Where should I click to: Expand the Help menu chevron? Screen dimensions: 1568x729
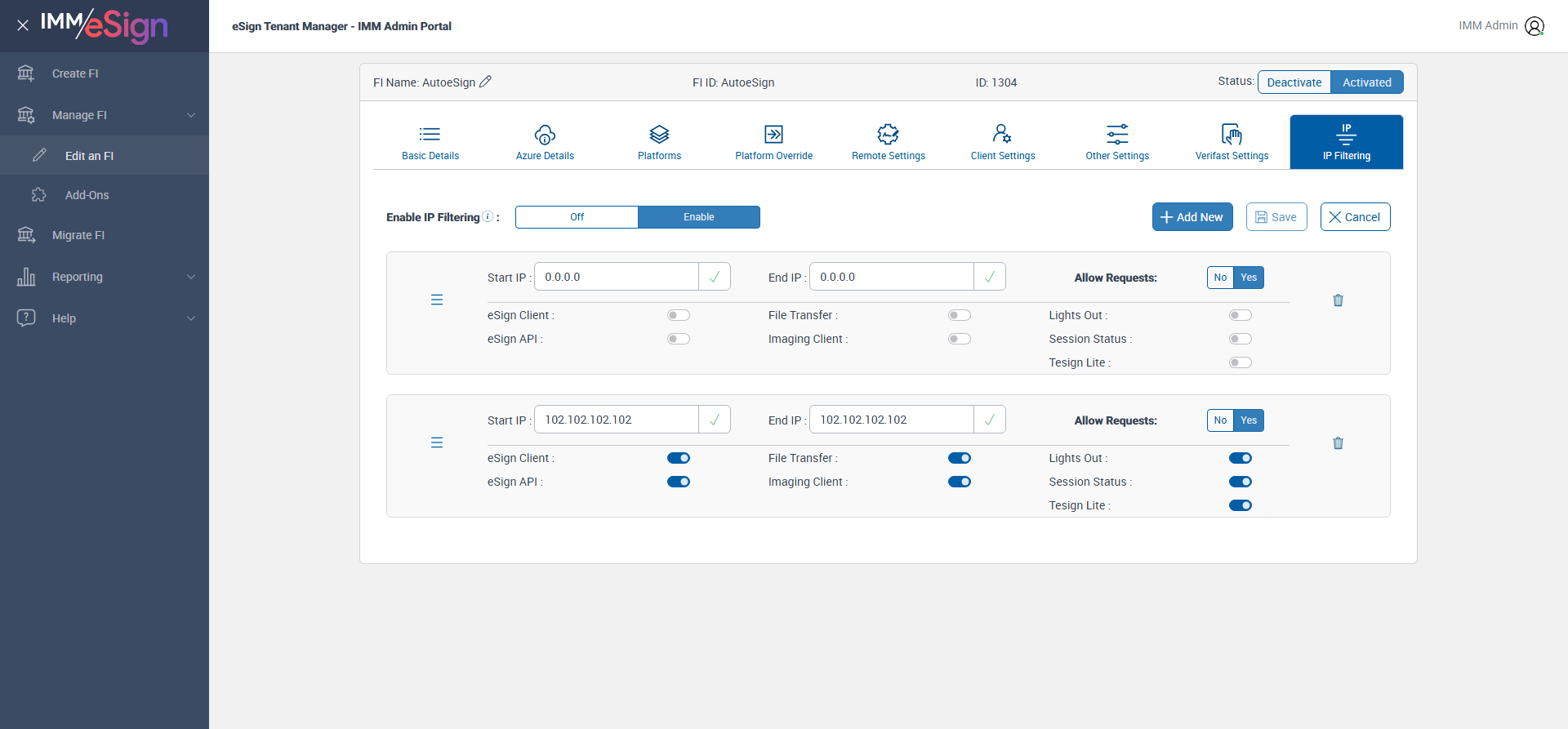(x=191, y=318)
